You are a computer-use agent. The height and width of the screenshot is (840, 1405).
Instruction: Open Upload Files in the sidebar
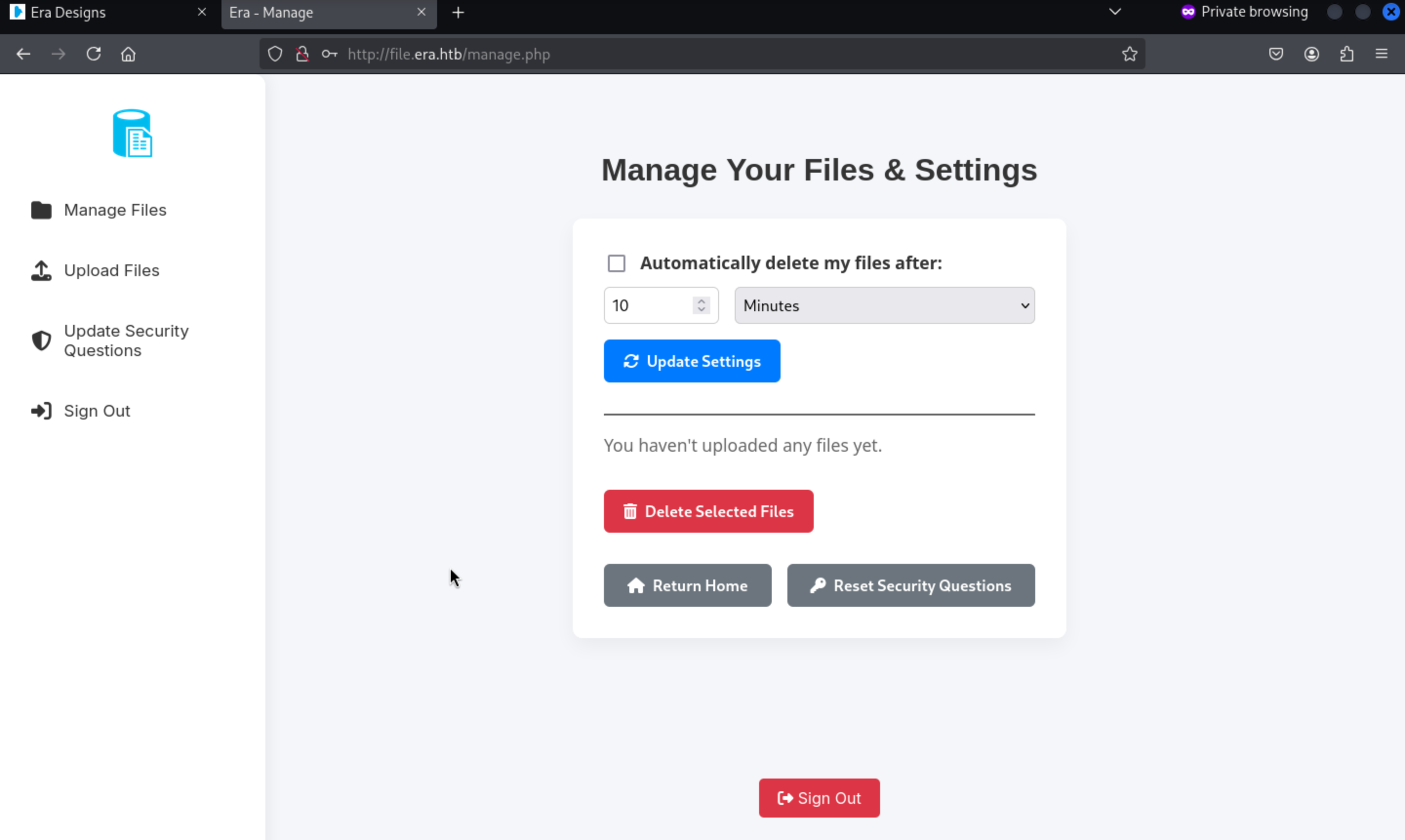click(112, 271)
